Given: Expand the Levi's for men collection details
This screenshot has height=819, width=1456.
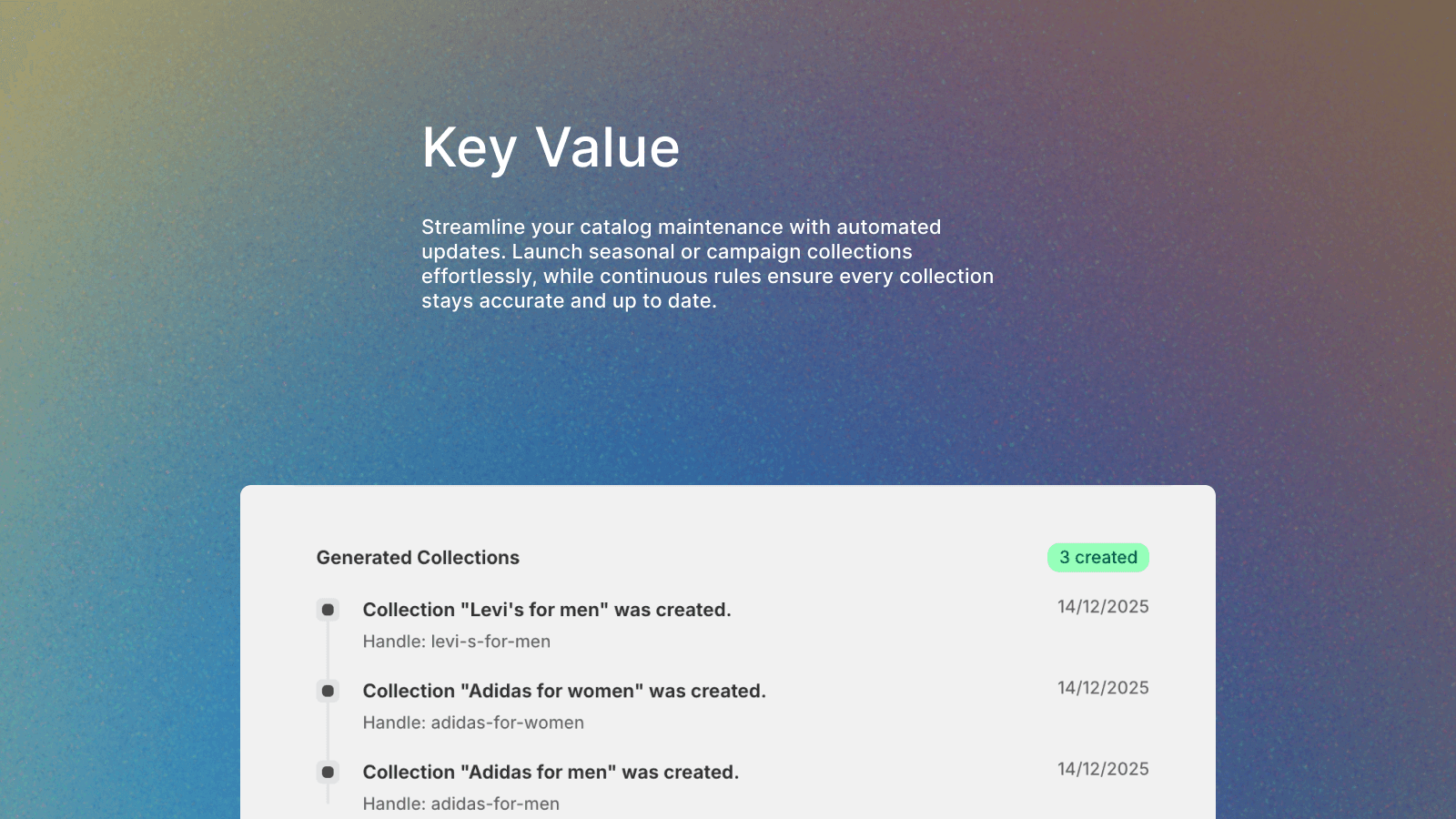Looking at the screenshot, I should (x=547, y=610).
